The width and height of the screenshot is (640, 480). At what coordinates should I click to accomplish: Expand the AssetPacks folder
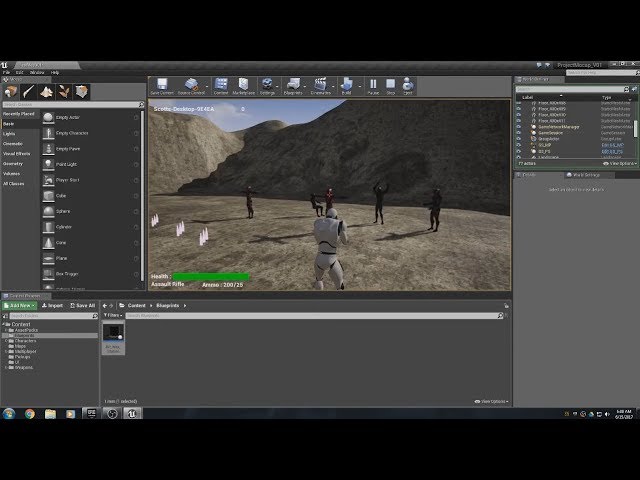coord(6,330)
